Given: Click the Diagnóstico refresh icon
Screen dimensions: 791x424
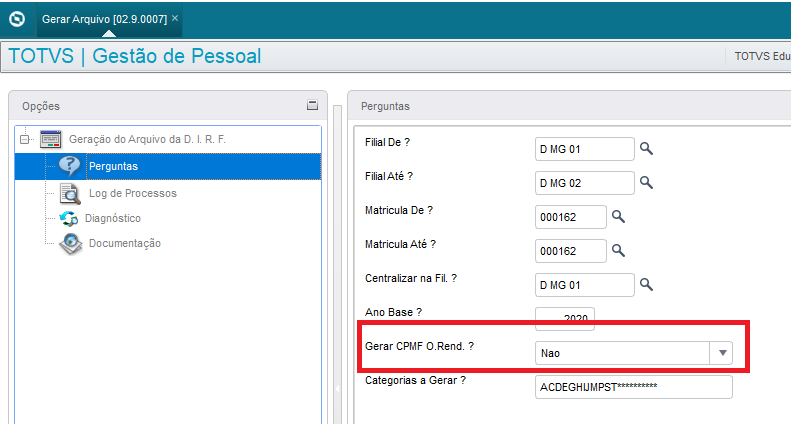Looking at the screenshot, I should 69,219.
